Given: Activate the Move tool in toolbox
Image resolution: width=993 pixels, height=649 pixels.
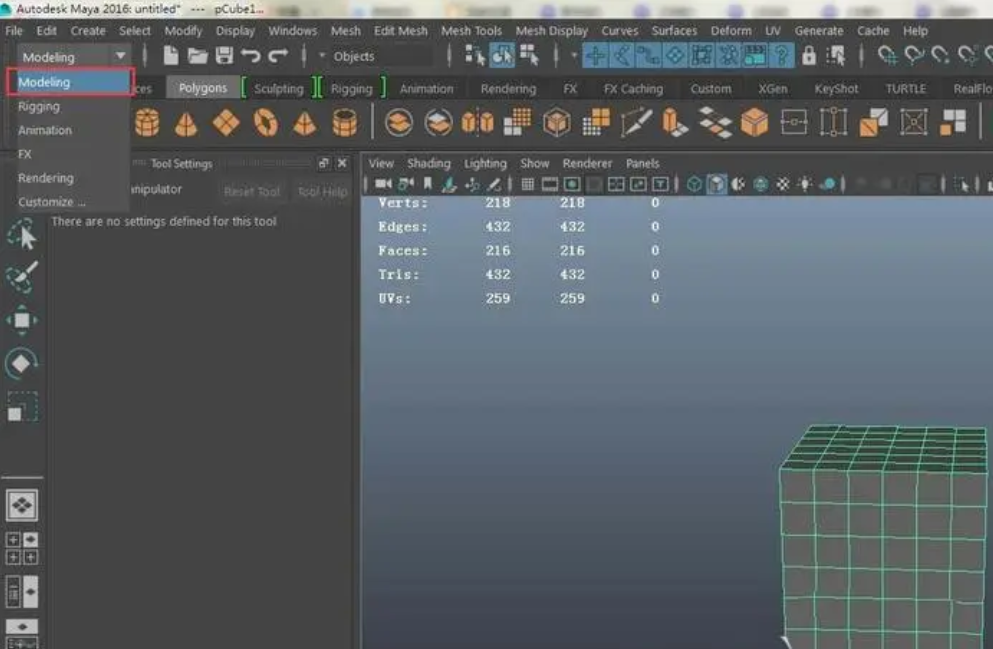Looking at the screenshot, I should (22, 320).
